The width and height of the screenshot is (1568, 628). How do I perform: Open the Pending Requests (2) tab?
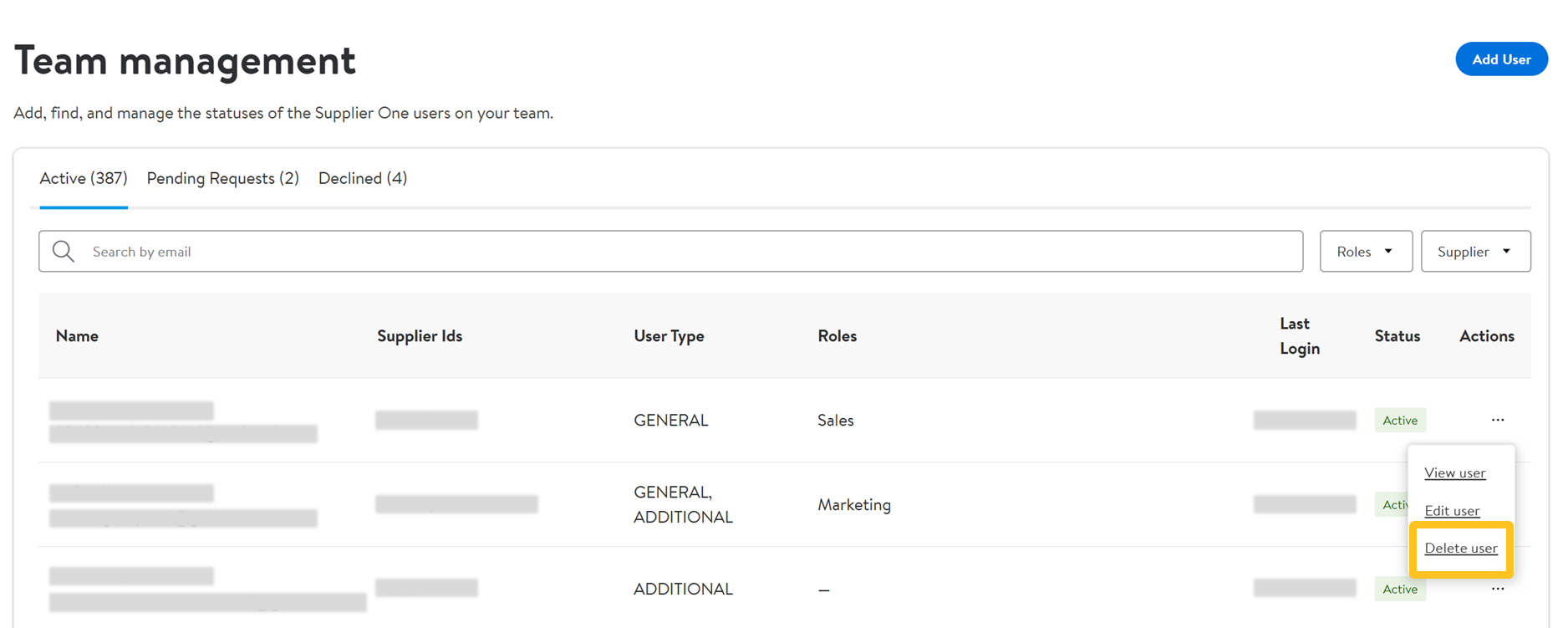[222, 178]
